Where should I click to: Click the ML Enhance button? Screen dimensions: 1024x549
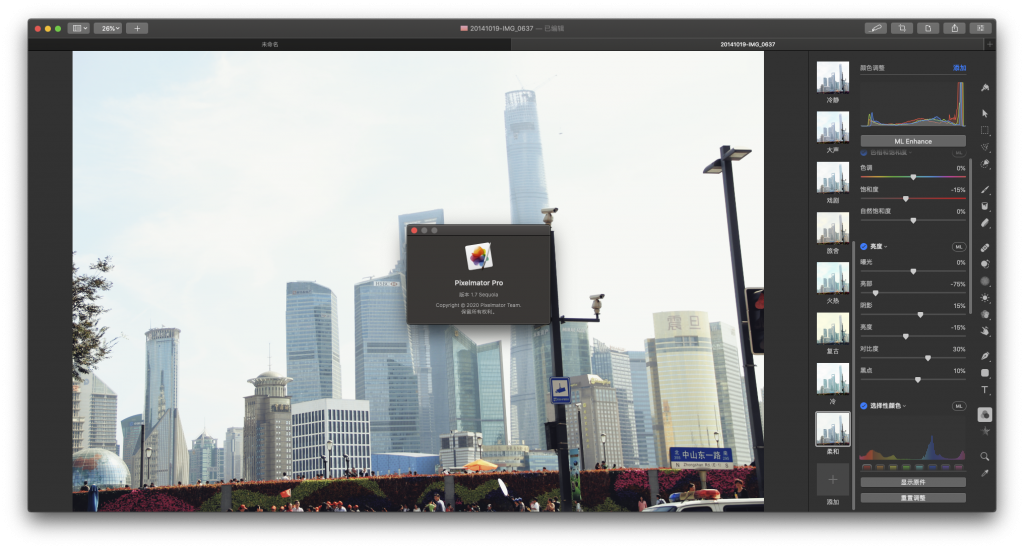tap(913, 141)
